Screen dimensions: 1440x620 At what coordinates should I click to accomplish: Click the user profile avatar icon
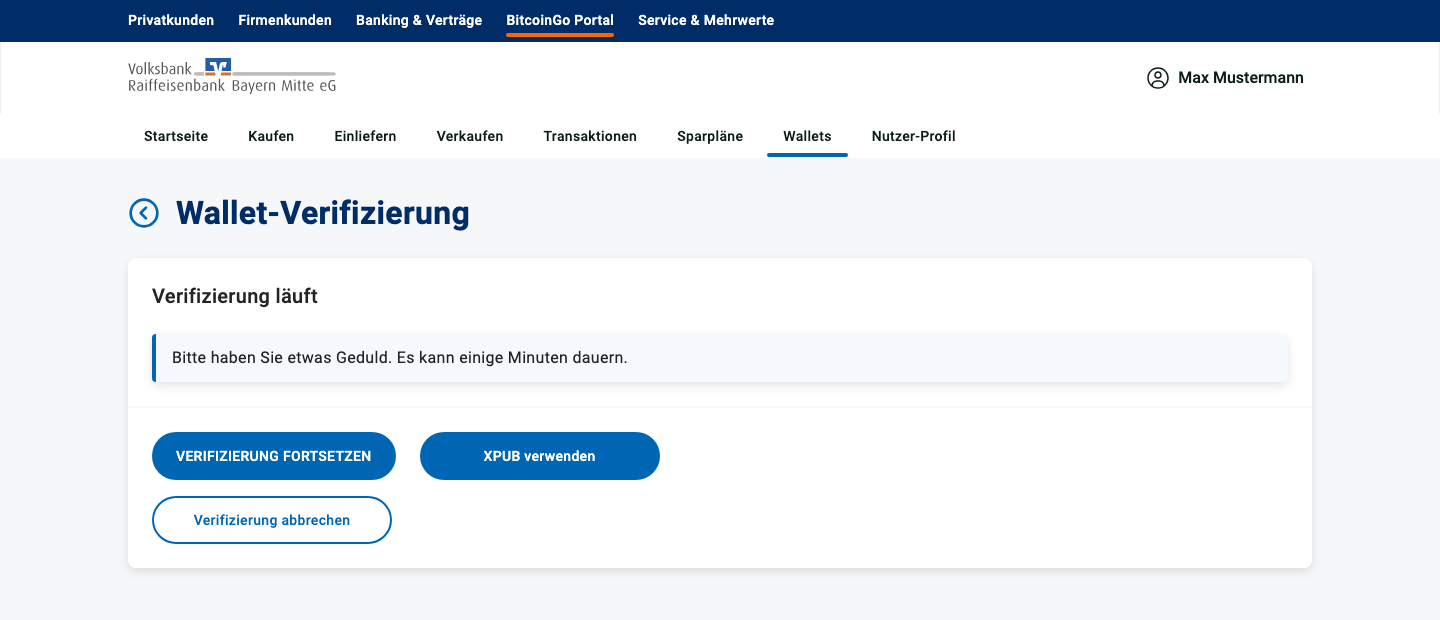tap(1158, 78)
